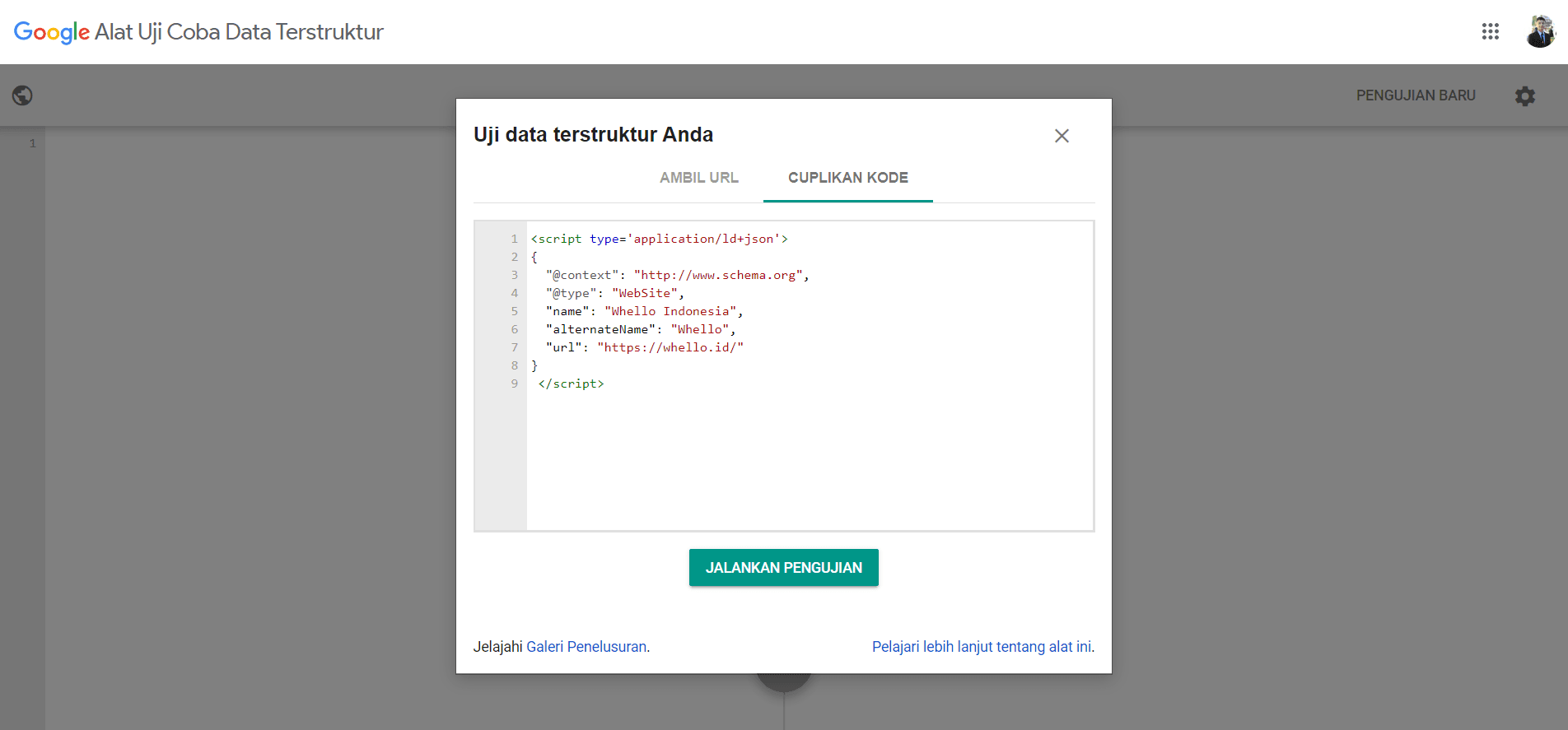Click the url value https://whello.id/
The image size is (1568, 730).
670,347
